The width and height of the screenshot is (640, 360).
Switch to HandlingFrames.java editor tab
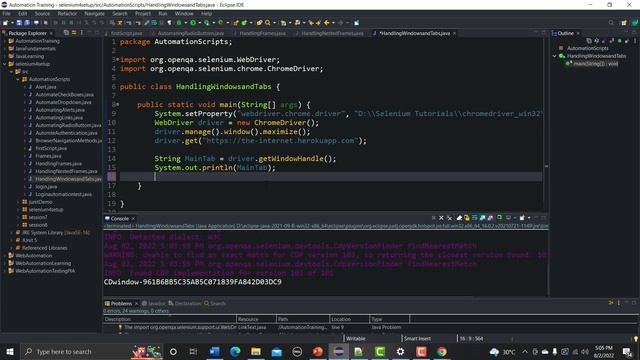click(262, 33)
